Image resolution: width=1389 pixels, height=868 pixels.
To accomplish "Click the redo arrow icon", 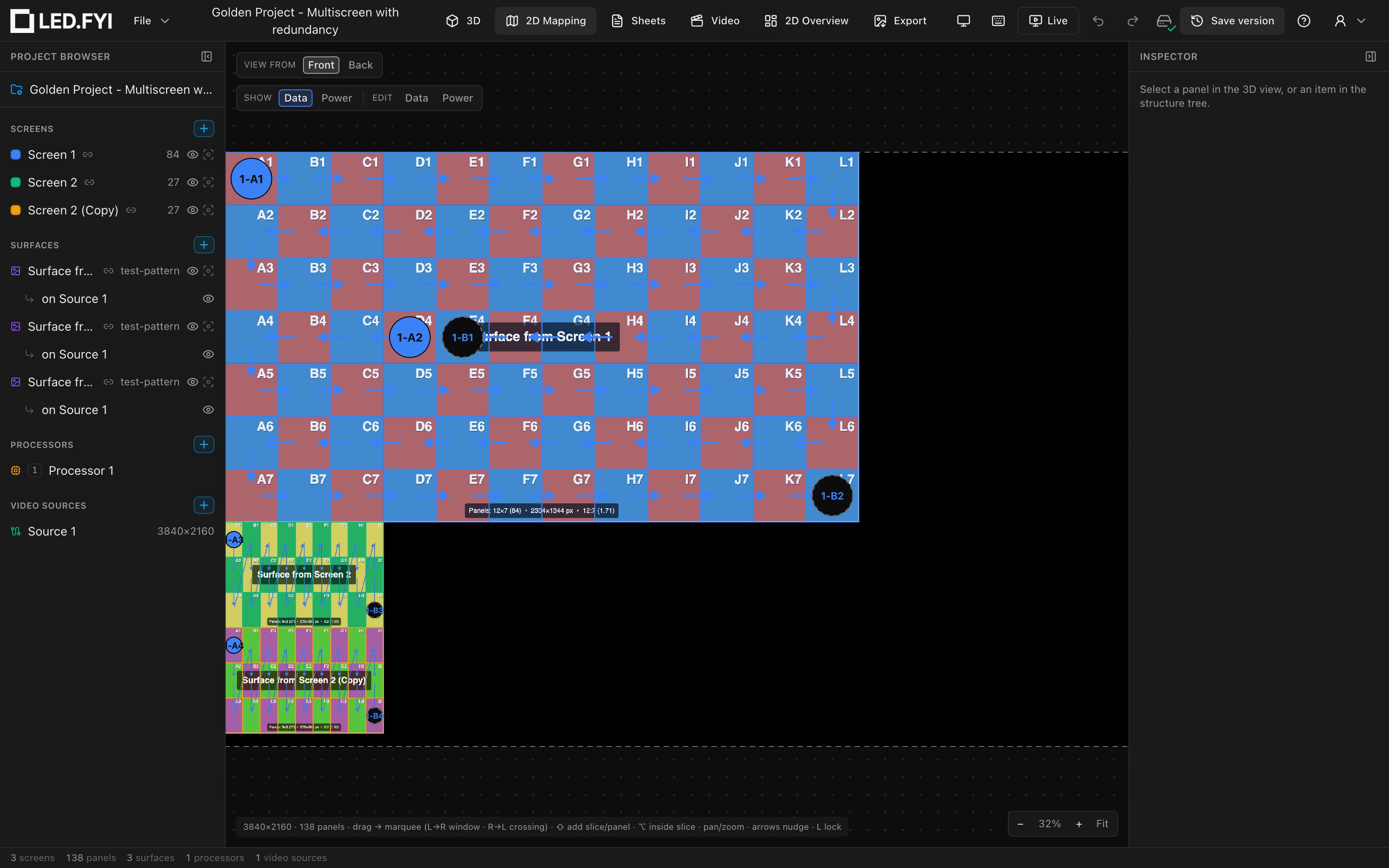I will pos(1132,21).
